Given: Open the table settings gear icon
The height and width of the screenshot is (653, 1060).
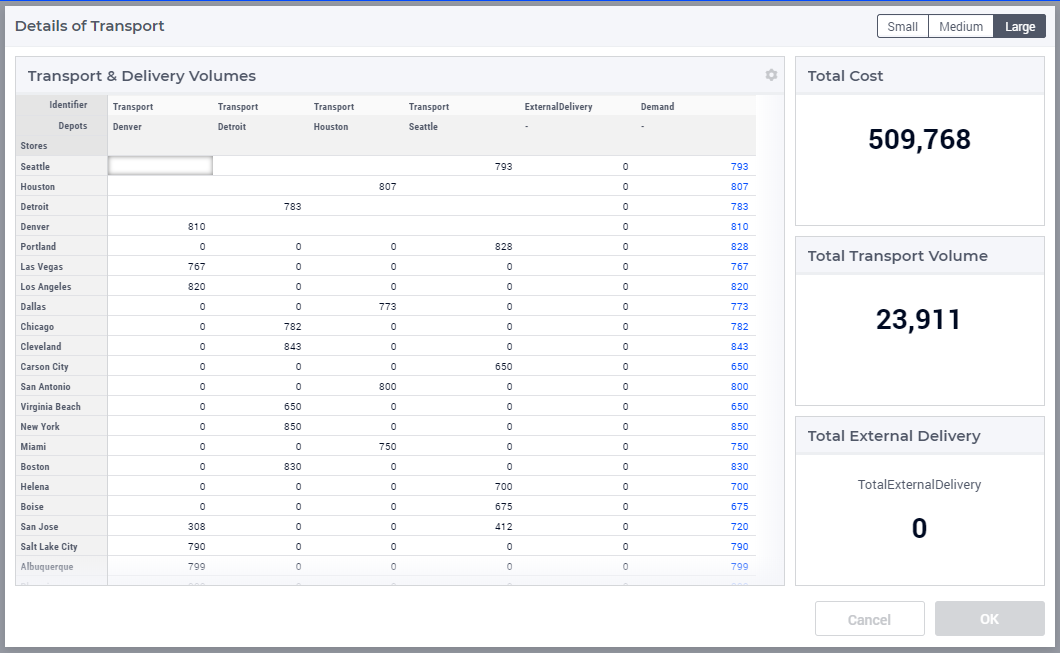Looking at the screenshot, I should tap(771, 75).
